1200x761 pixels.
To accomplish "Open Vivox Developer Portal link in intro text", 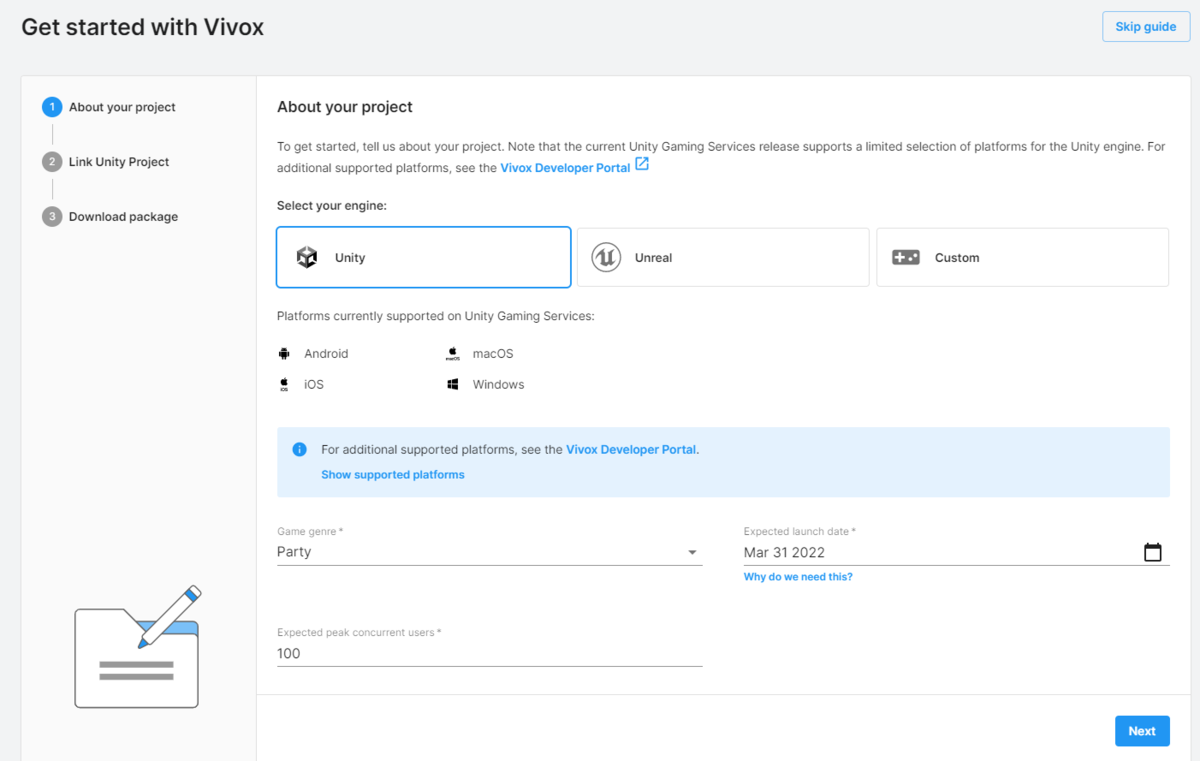I will click(565, 168).
